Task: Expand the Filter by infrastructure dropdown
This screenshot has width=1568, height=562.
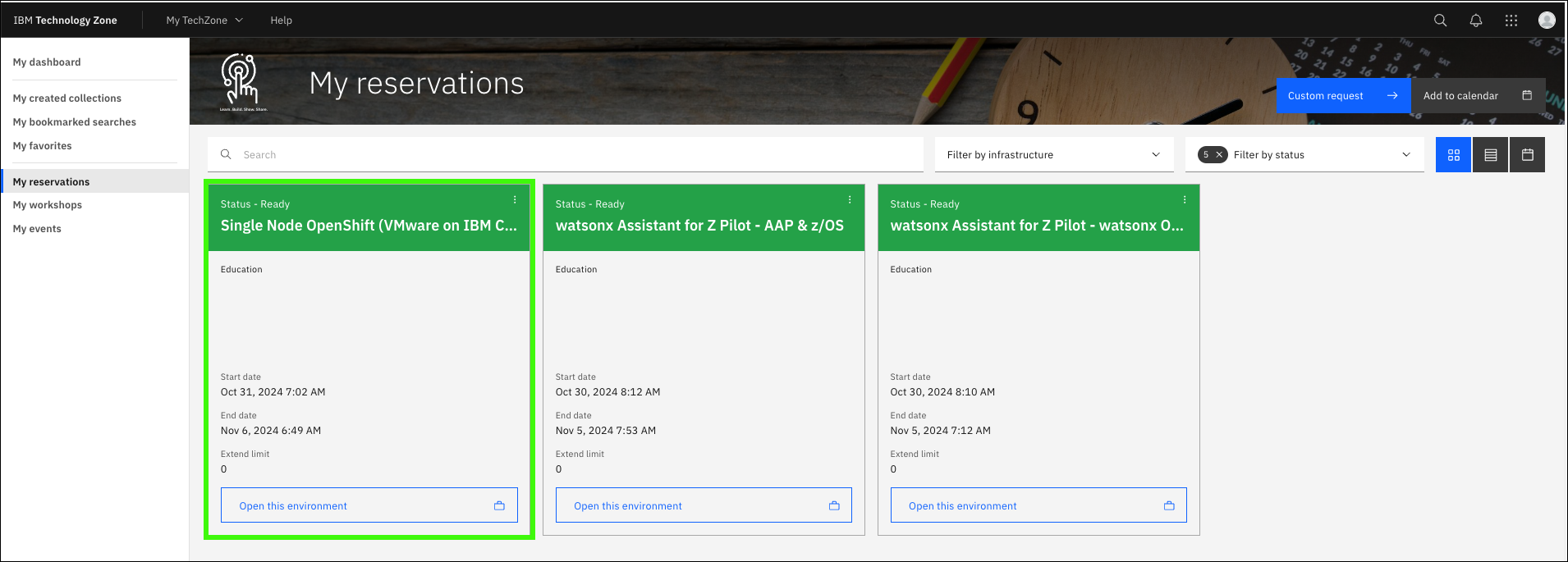Action: tap(1054, 155)
